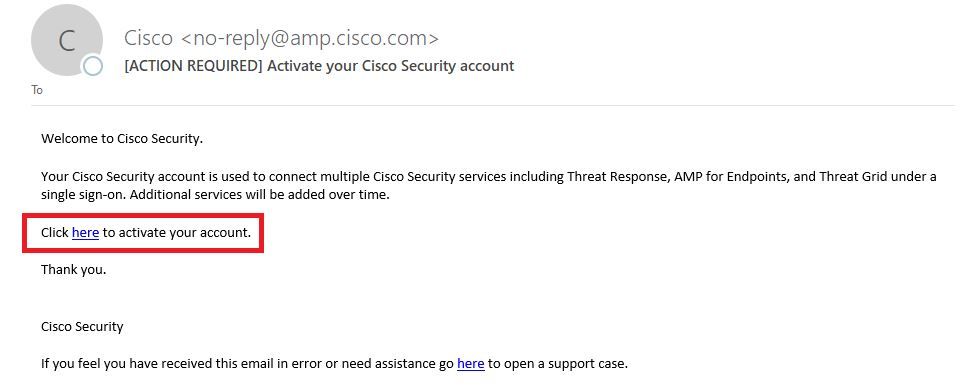The height and width of the screenshot is (389, 968).
Task: Click the Threat Grid text
Action: click(x=853, y=177)
